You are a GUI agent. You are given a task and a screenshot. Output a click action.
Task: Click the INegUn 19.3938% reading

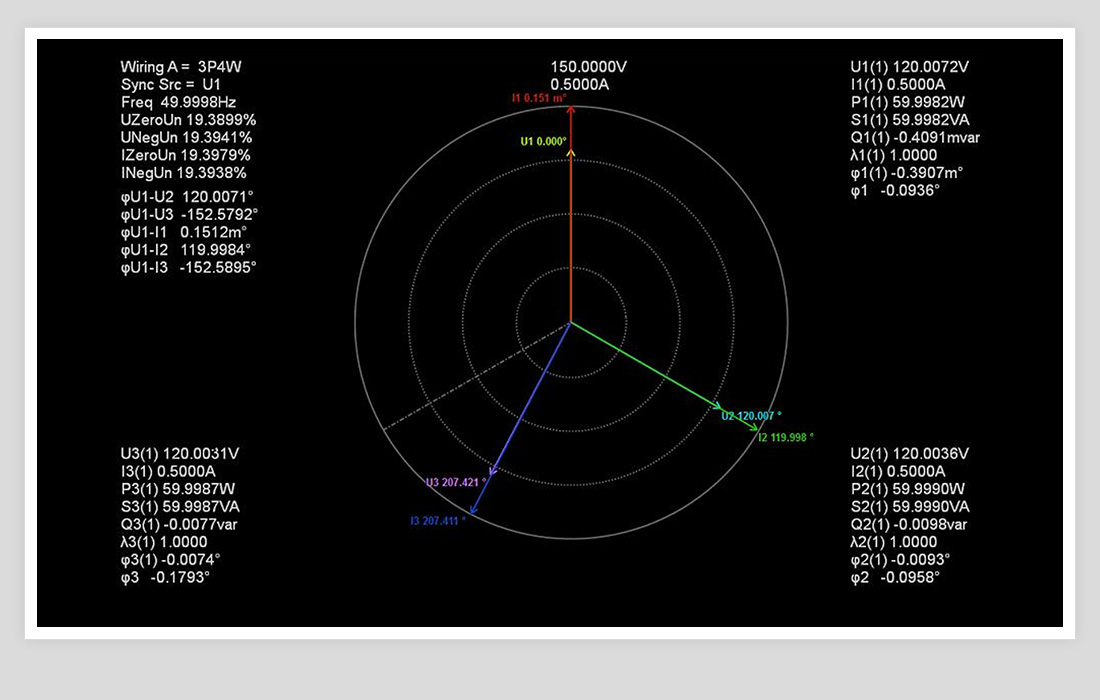point(183,173)
